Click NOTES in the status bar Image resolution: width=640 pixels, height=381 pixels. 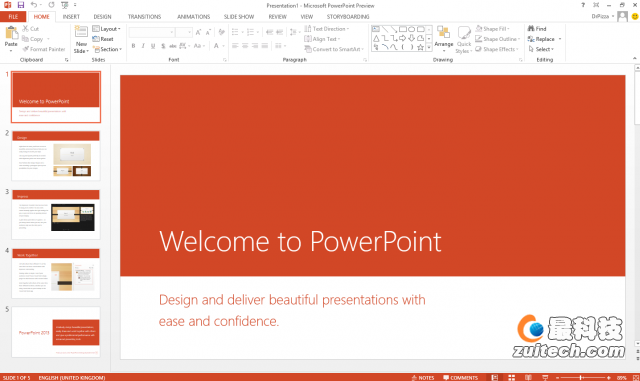423,378
